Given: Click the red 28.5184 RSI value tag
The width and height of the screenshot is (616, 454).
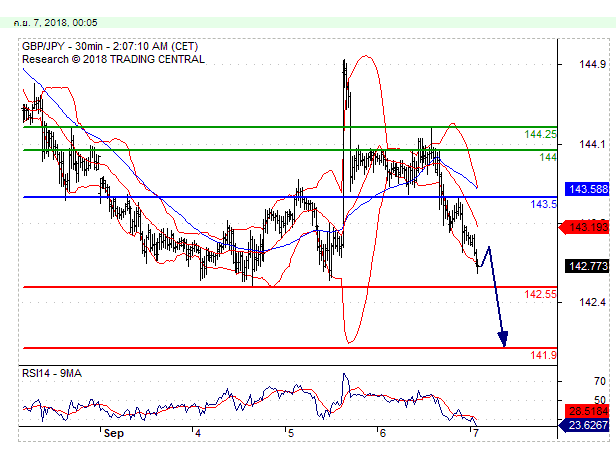Looking at the screenshot, I should [587, 412].
